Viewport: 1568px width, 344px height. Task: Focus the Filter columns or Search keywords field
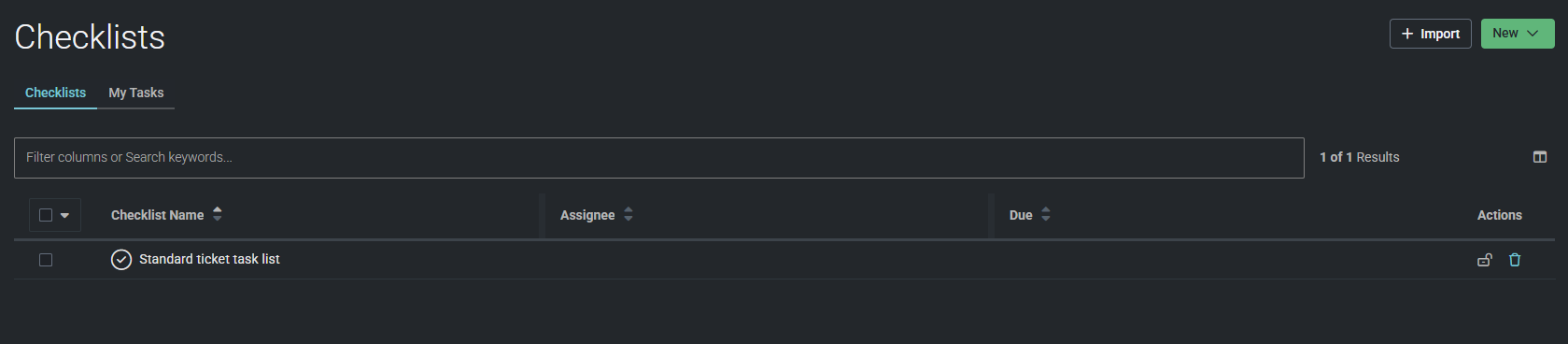pos(659,158)
